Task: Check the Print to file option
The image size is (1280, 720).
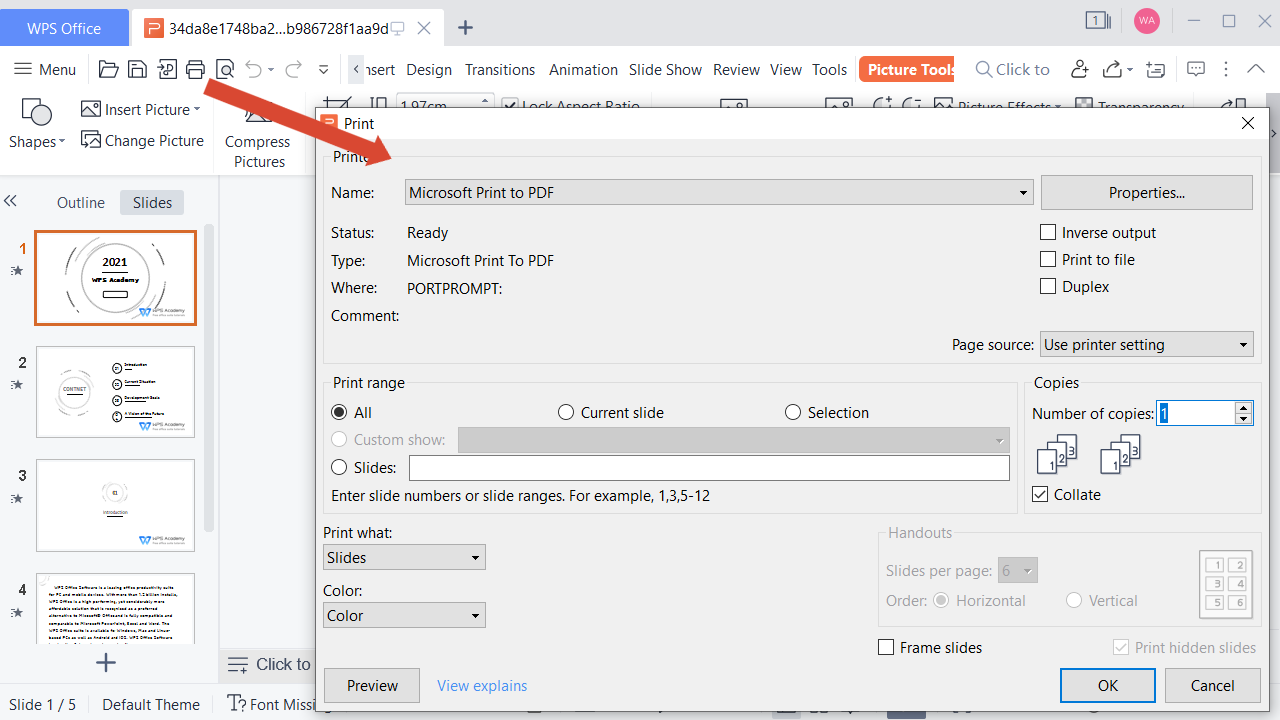Action: tap(1048, 259)
